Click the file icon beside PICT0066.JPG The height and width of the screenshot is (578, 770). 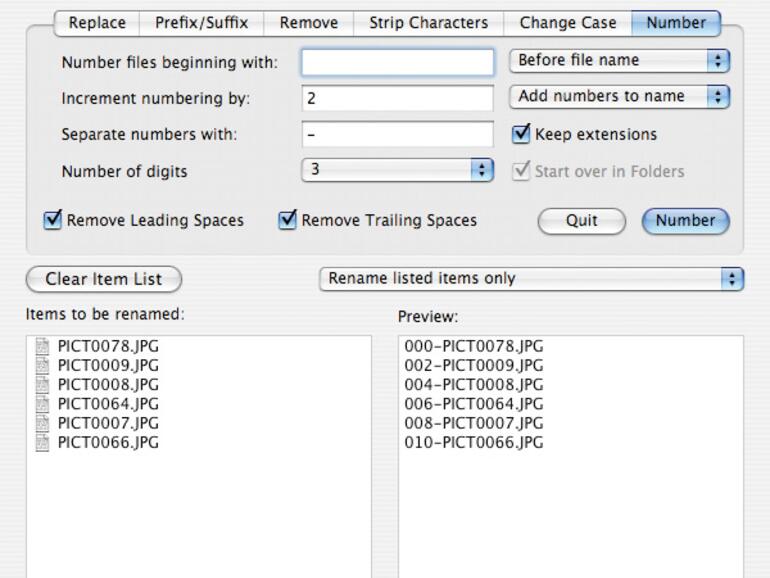pos(42,442)
